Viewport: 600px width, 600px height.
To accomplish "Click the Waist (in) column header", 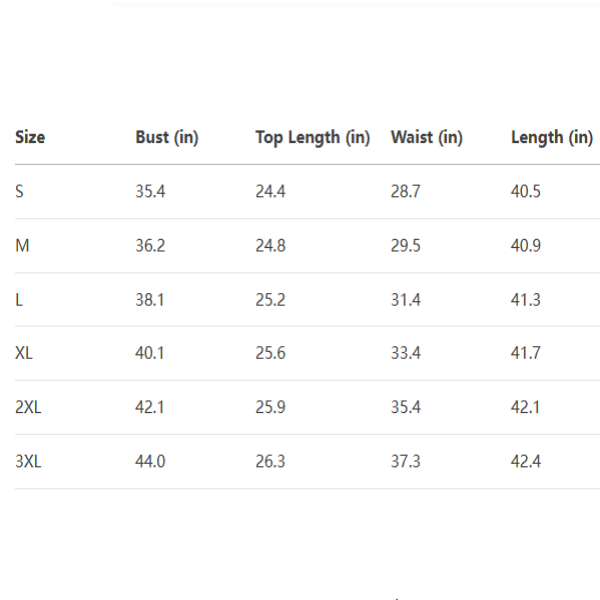I will coord(426,138).
